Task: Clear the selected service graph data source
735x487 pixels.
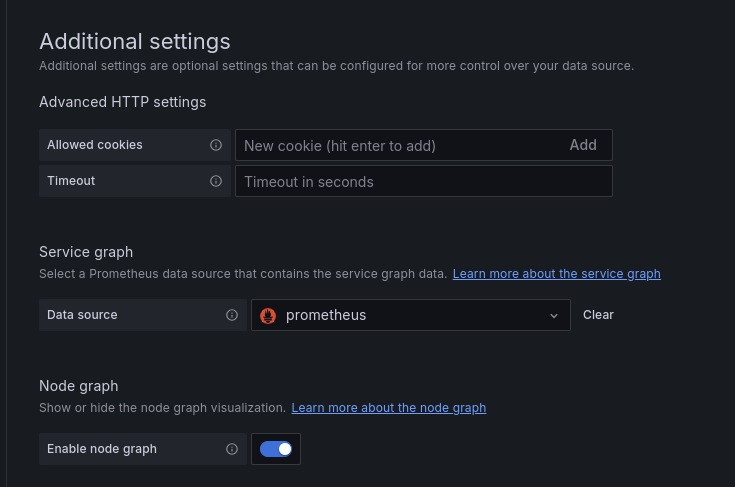Action: (x=598, y=315)
